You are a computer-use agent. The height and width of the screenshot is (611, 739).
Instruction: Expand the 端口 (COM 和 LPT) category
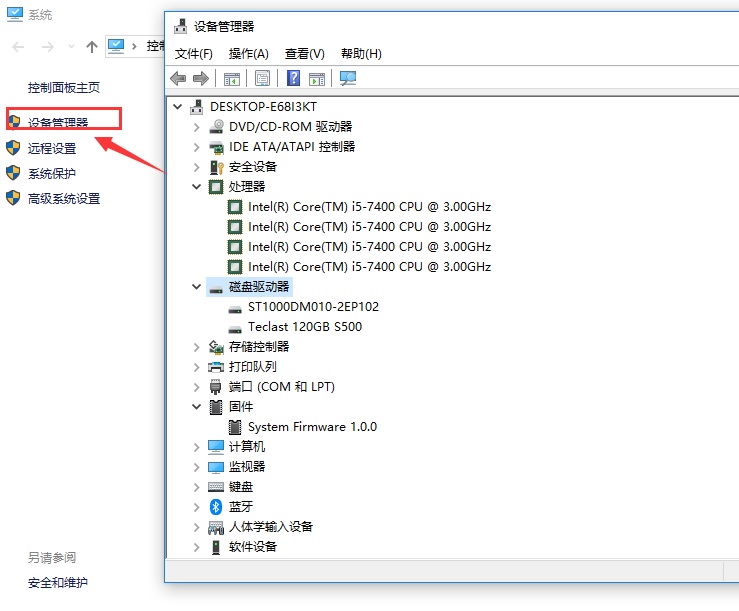(197, 387)
